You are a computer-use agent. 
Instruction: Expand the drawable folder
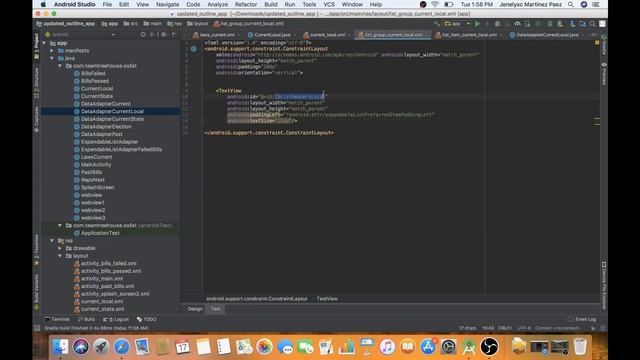tap(60, 248)
